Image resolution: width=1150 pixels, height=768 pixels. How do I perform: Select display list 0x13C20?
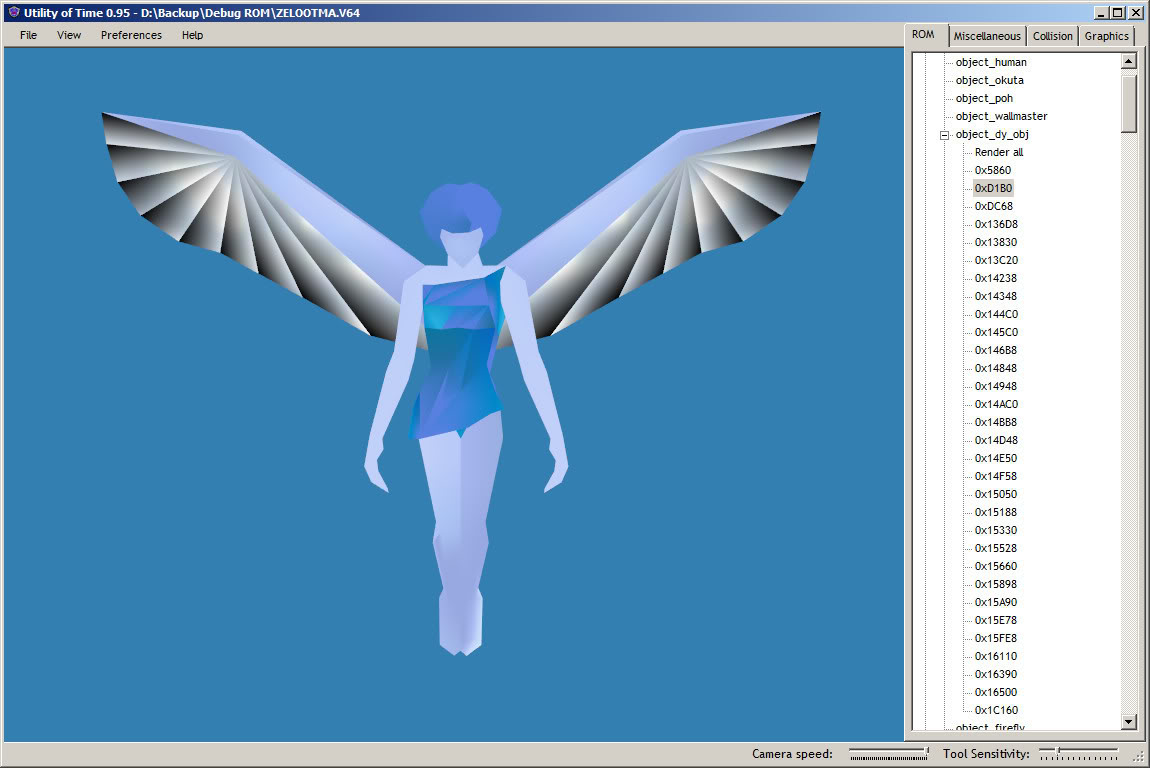996,260
